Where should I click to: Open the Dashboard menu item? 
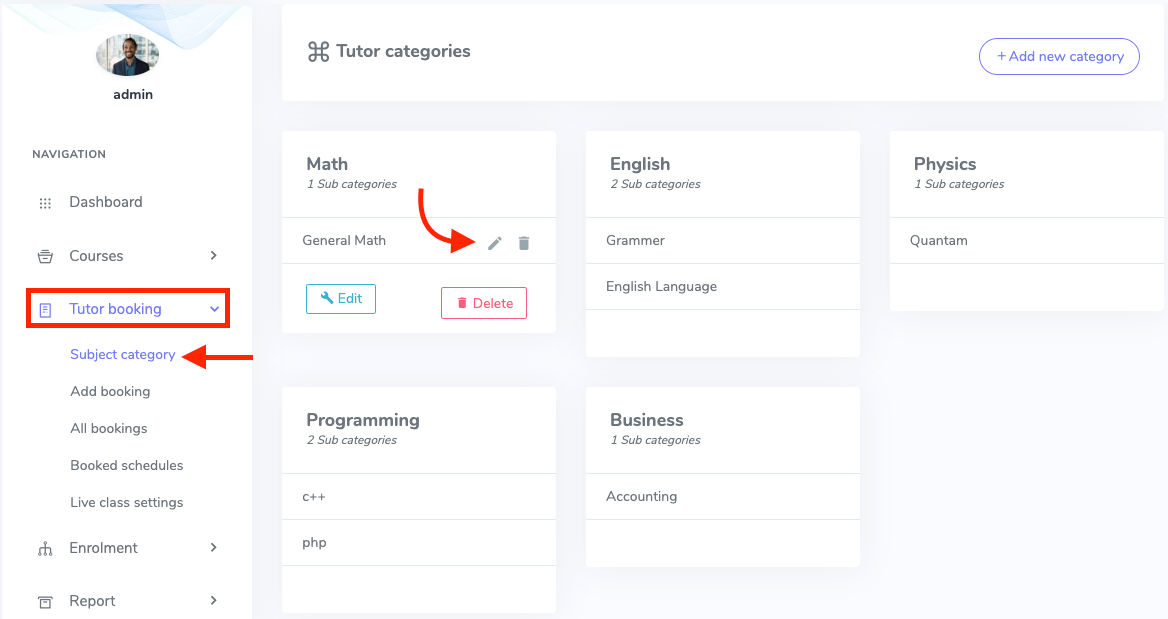pyautogui.click(x=106, y=202)
